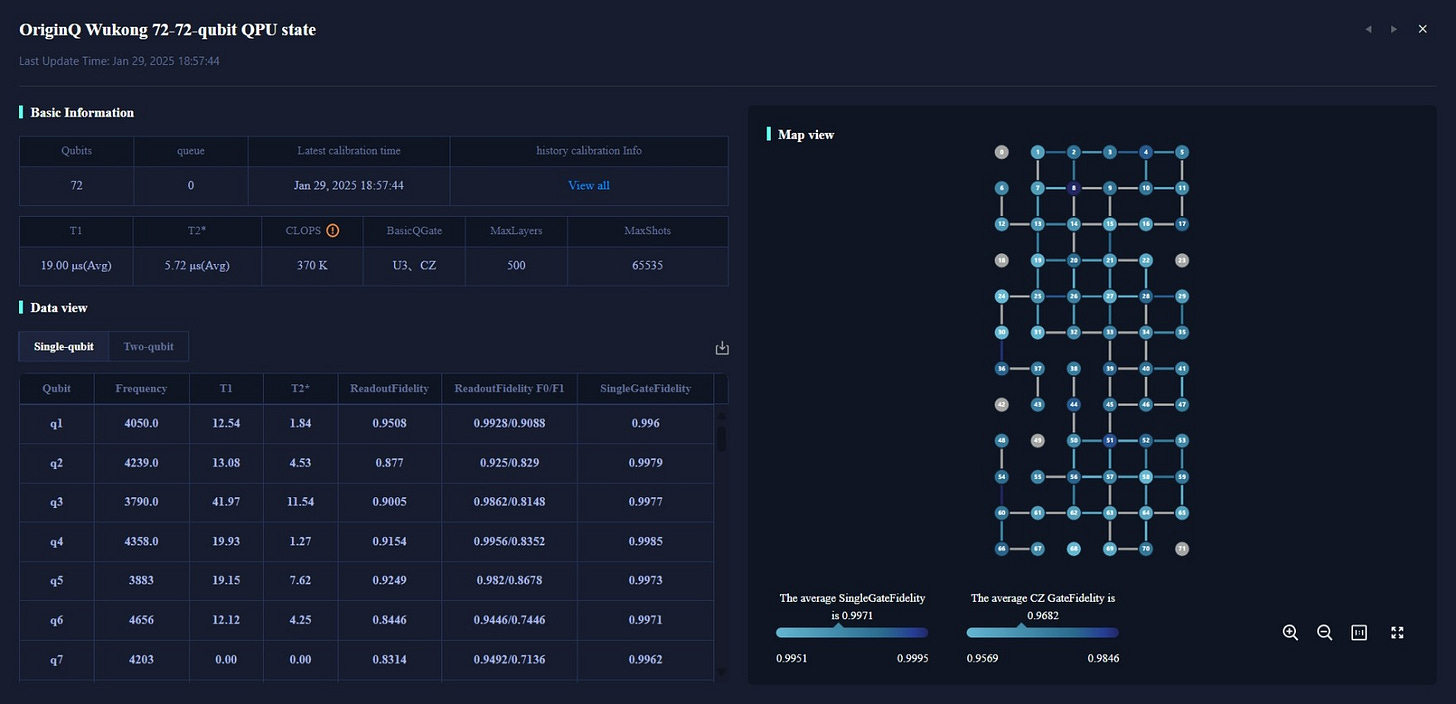Image resolution: width=1456 pixels, height=704 pixels.
Task: Click readout fidelity value 0.877
Action: tap(389, 463)
